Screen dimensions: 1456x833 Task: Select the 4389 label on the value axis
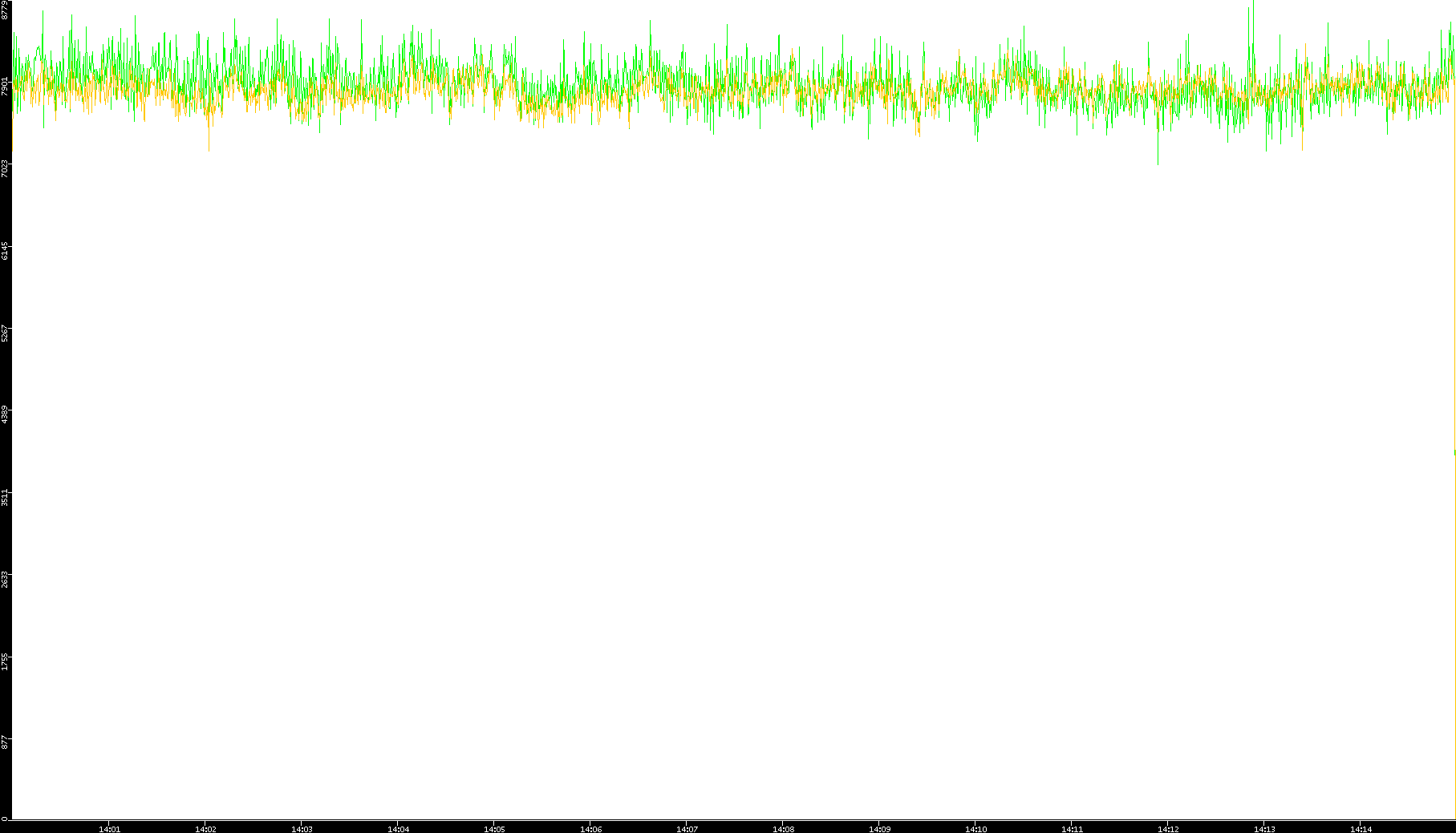[5, 414]
